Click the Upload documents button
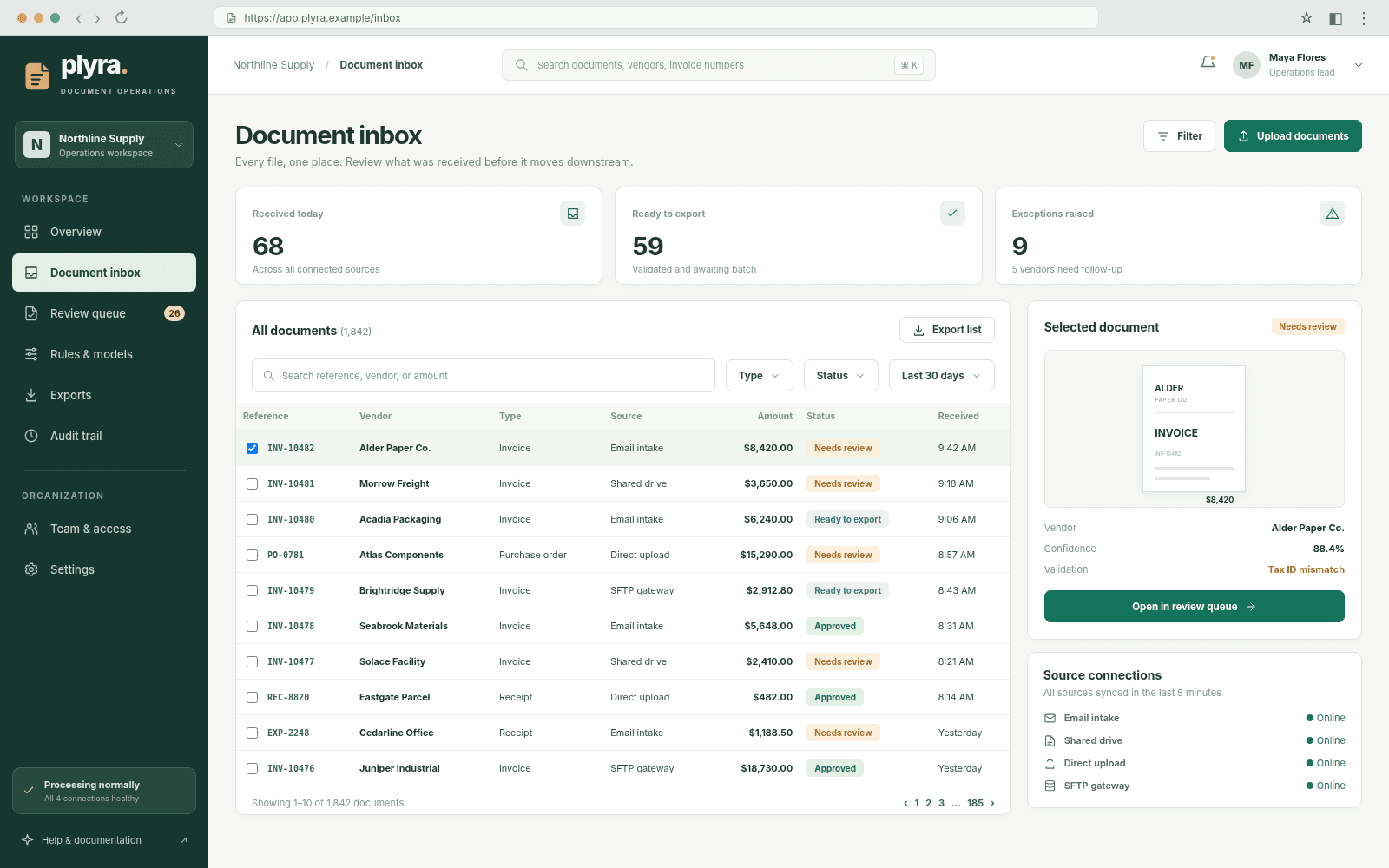Screen dimensions: 1389x868 point(1293,136)
